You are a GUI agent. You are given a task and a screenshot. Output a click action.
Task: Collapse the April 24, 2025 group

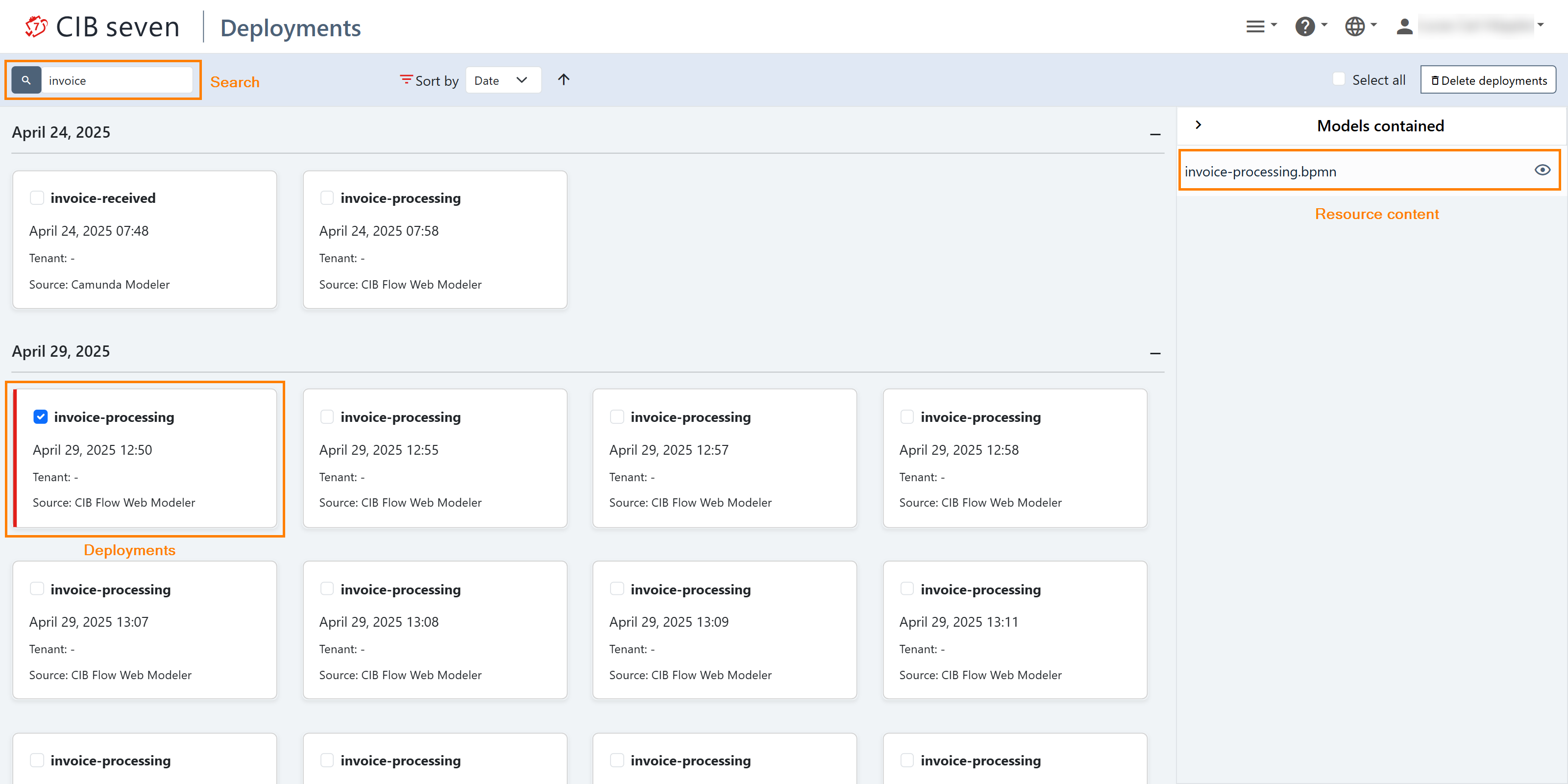point(1155,134)
